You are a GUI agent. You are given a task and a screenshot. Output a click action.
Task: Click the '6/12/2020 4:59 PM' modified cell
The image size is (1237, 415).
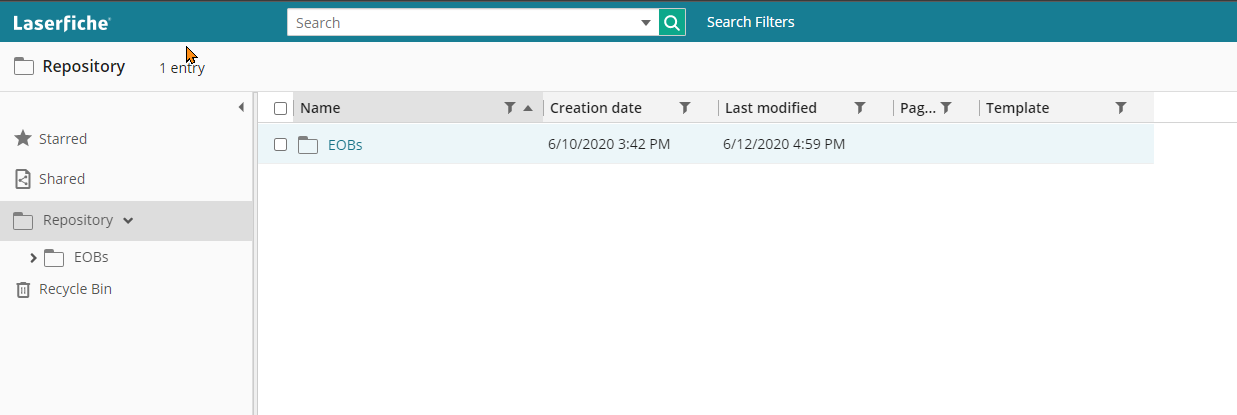coord(784,144)
